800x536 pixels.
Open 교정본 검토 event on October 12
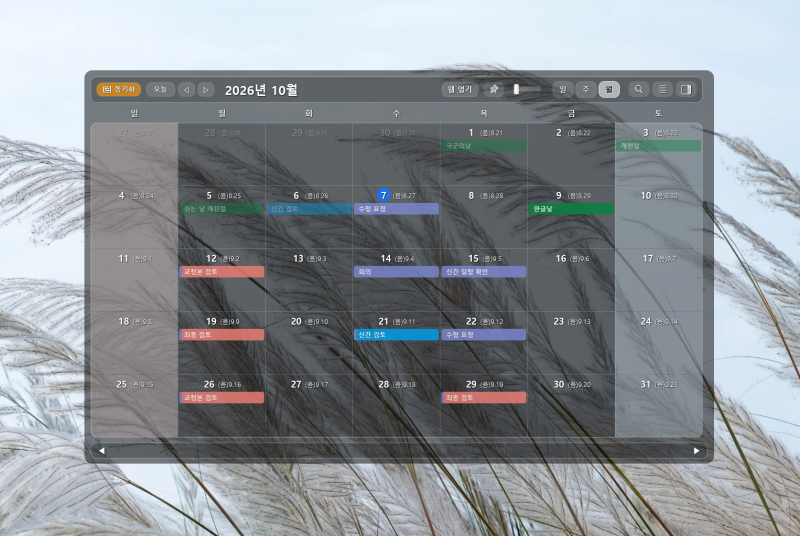pos(221,272)
